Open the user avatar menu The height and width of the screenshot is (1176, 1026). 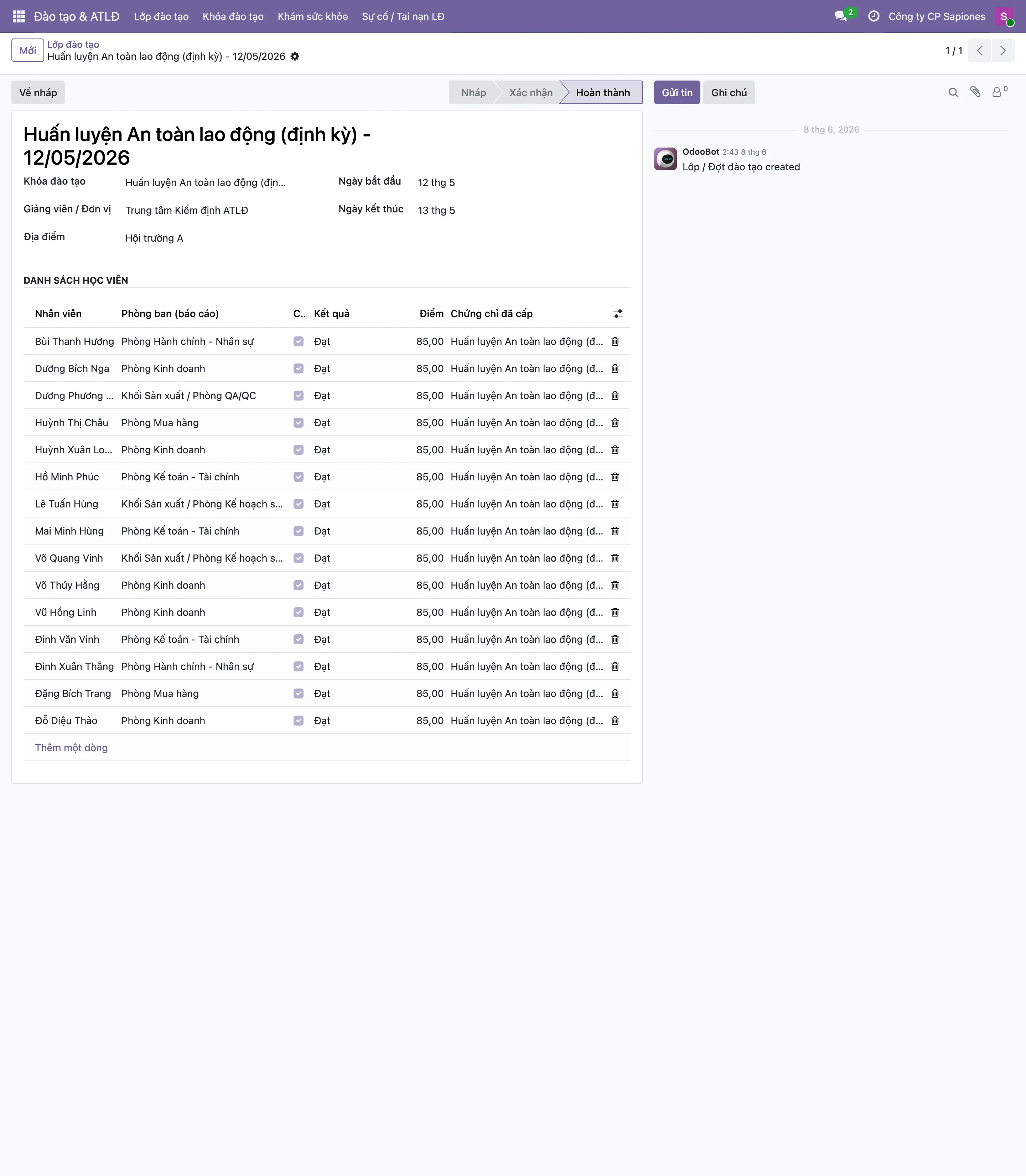(1004, 16)
